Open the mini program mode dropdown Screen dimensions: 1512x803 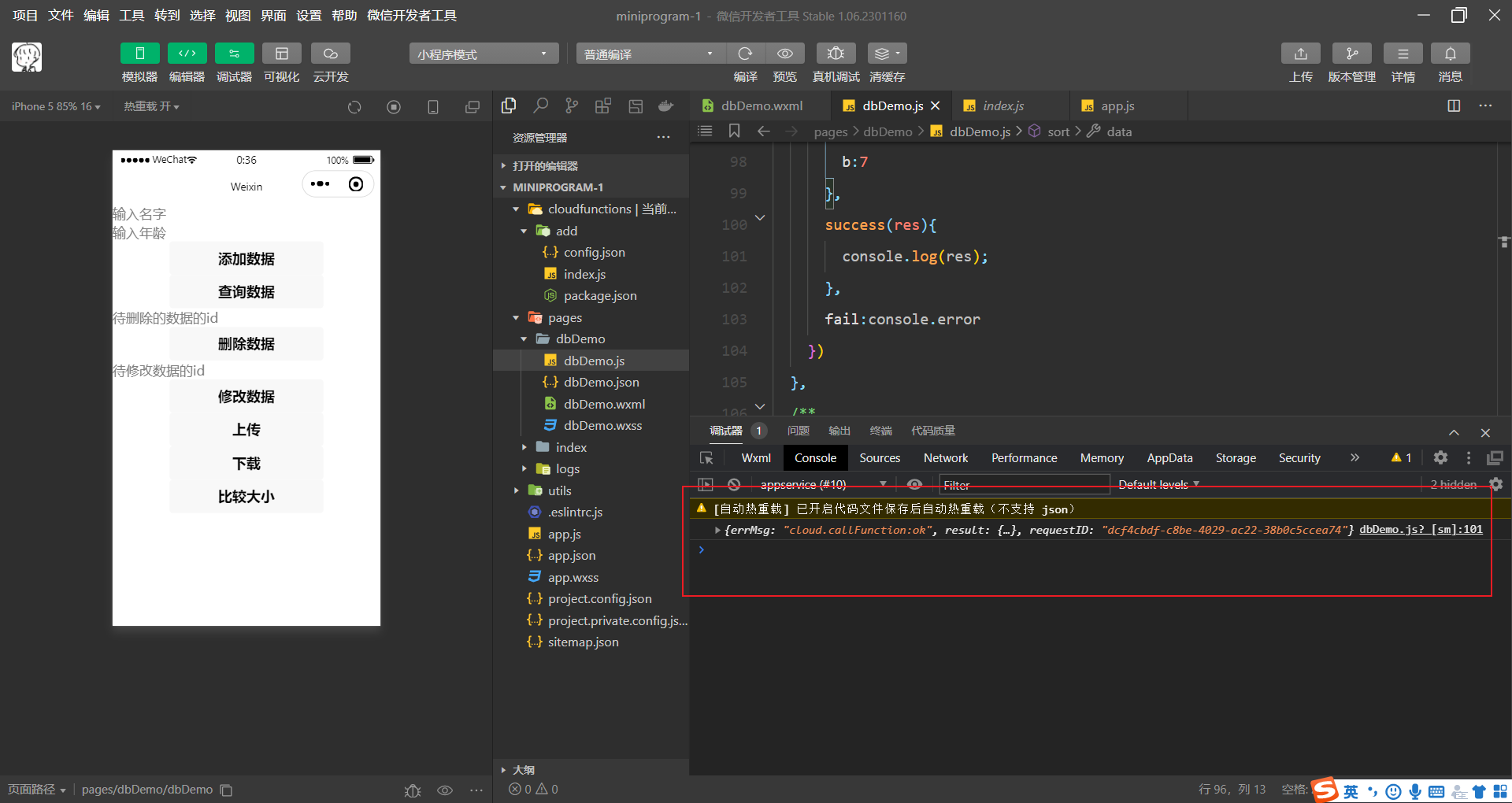pyautogui.click(x=484, y=54)
